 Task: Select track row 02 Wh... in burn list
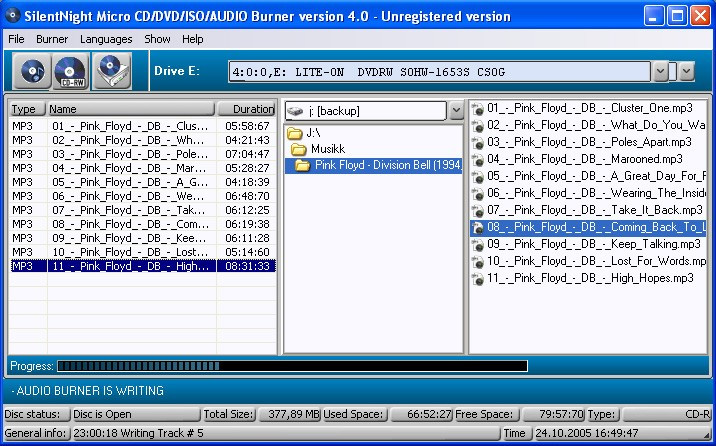point(143,140)
